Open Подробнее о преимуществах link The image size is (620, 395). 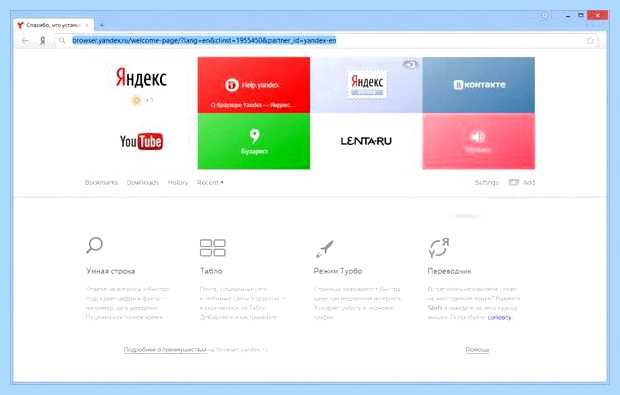click(x=165, y=350)
